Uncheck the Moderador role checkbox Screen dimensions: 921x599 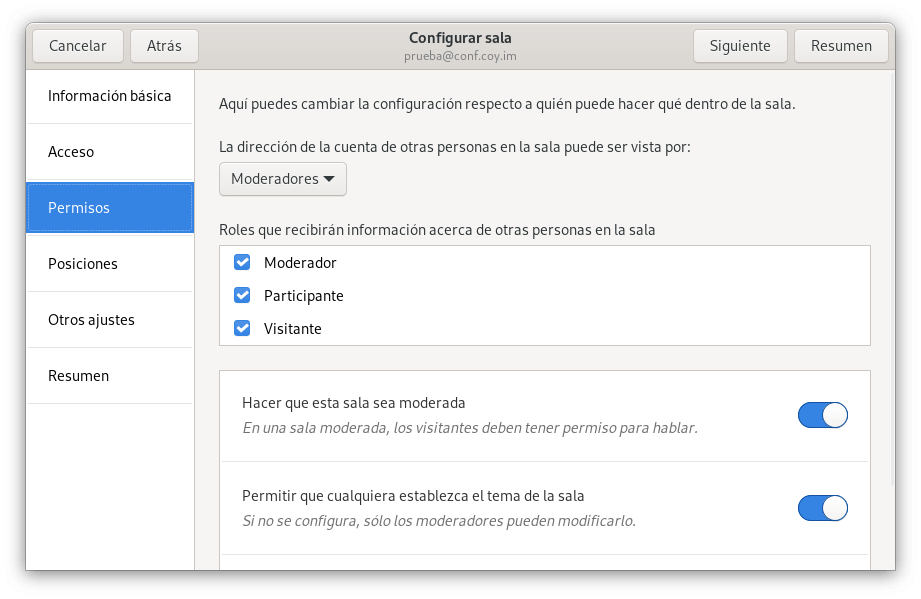[x=241, y=263]
